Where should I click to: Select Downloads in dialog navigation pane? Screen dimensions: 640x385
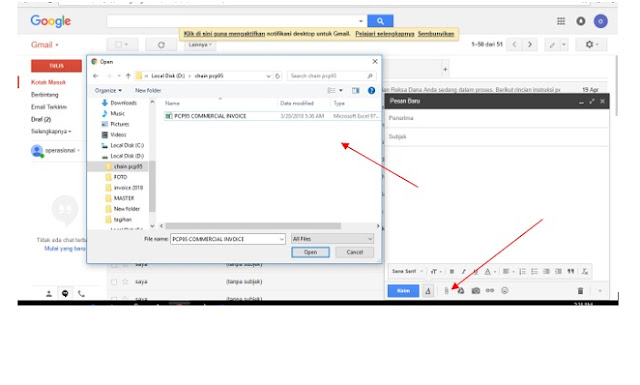tap(123, 103)
